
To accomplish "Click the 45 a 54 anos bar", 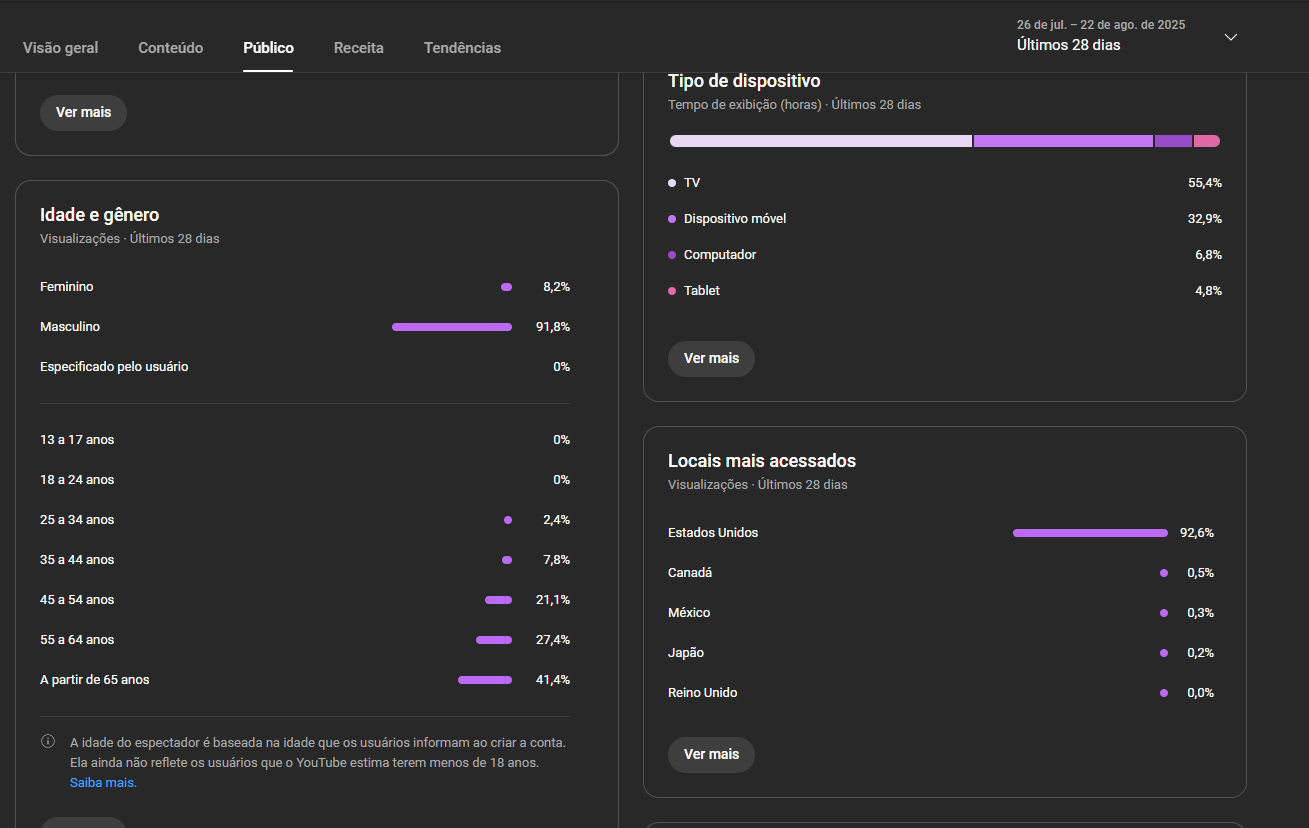I will pos(498,600).
